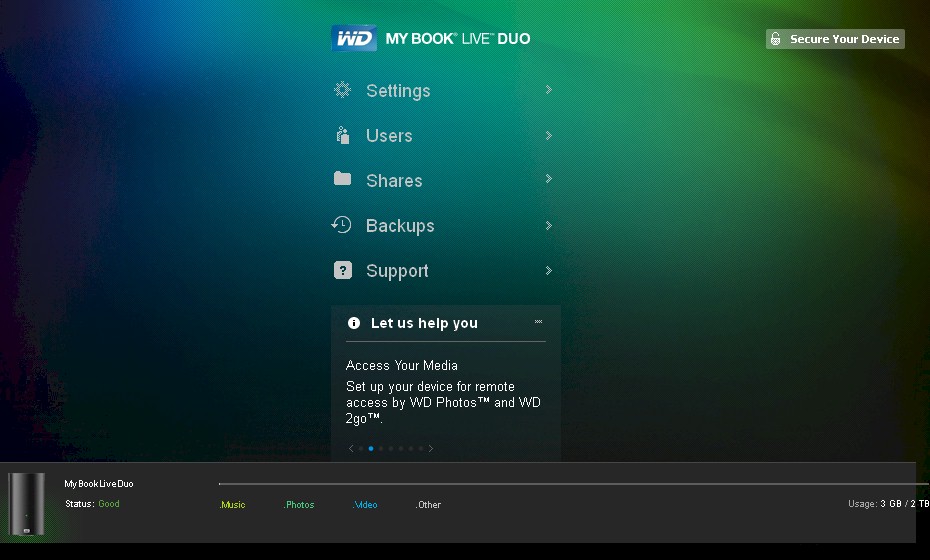Click the Access Your Media tip title
The image size is (930, 560).
click(x=402, y=365)
